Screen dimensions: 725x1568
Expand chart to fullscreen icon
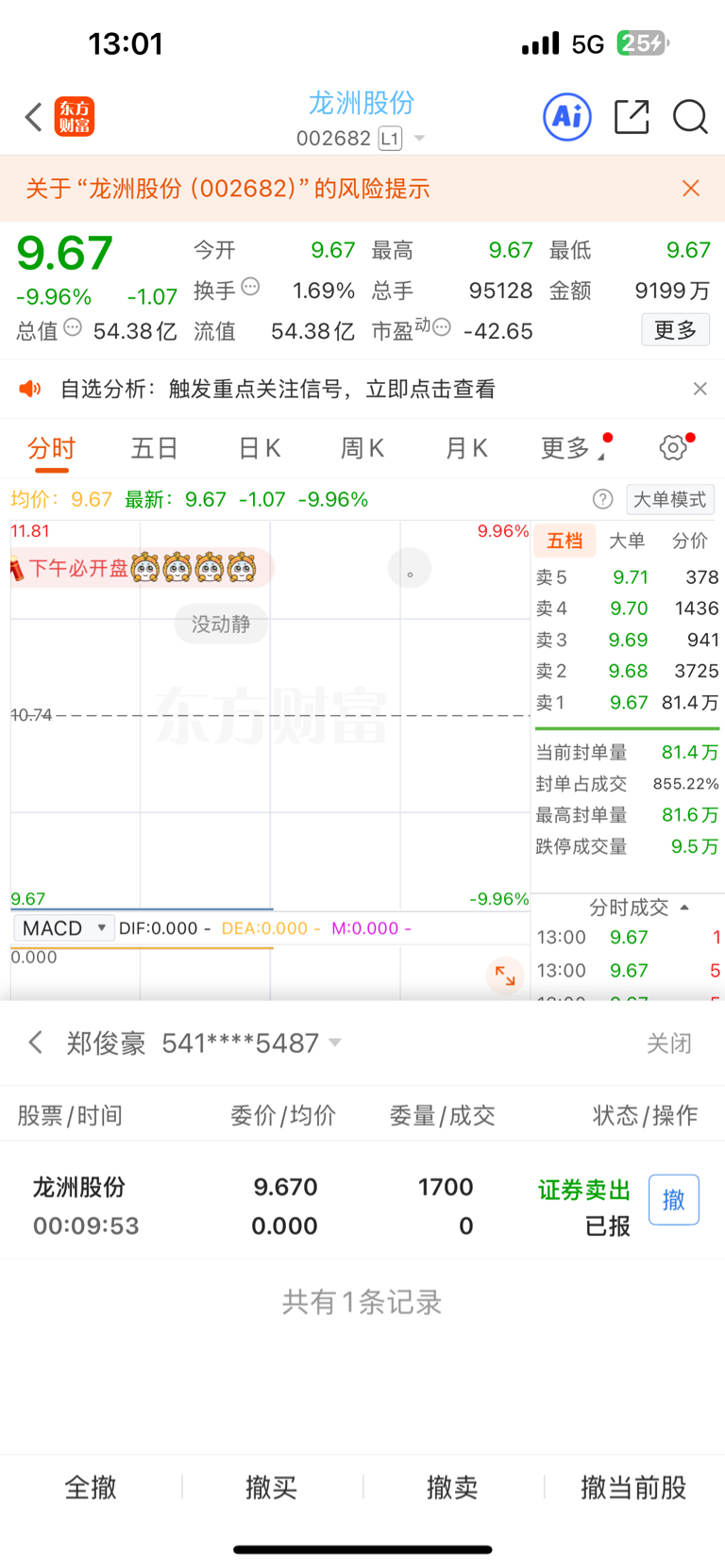tap(505, 976)
